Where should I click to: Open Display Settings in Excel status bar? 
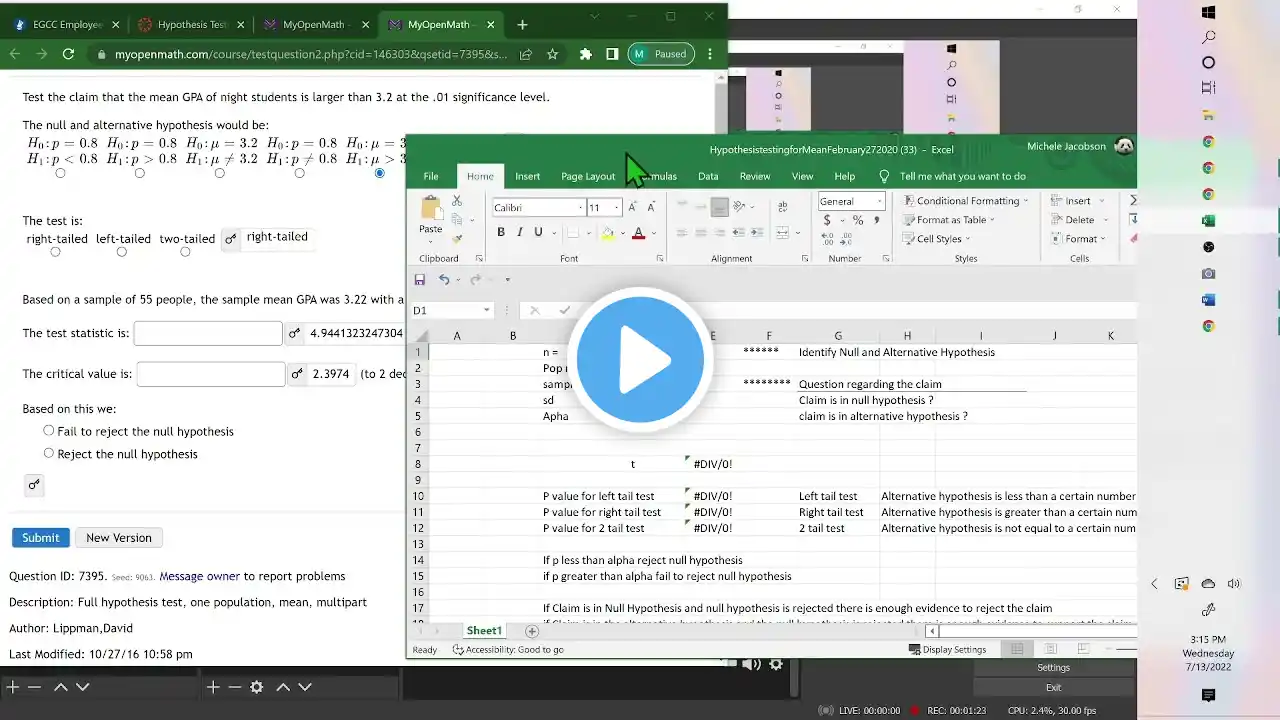tap(947, 649)
